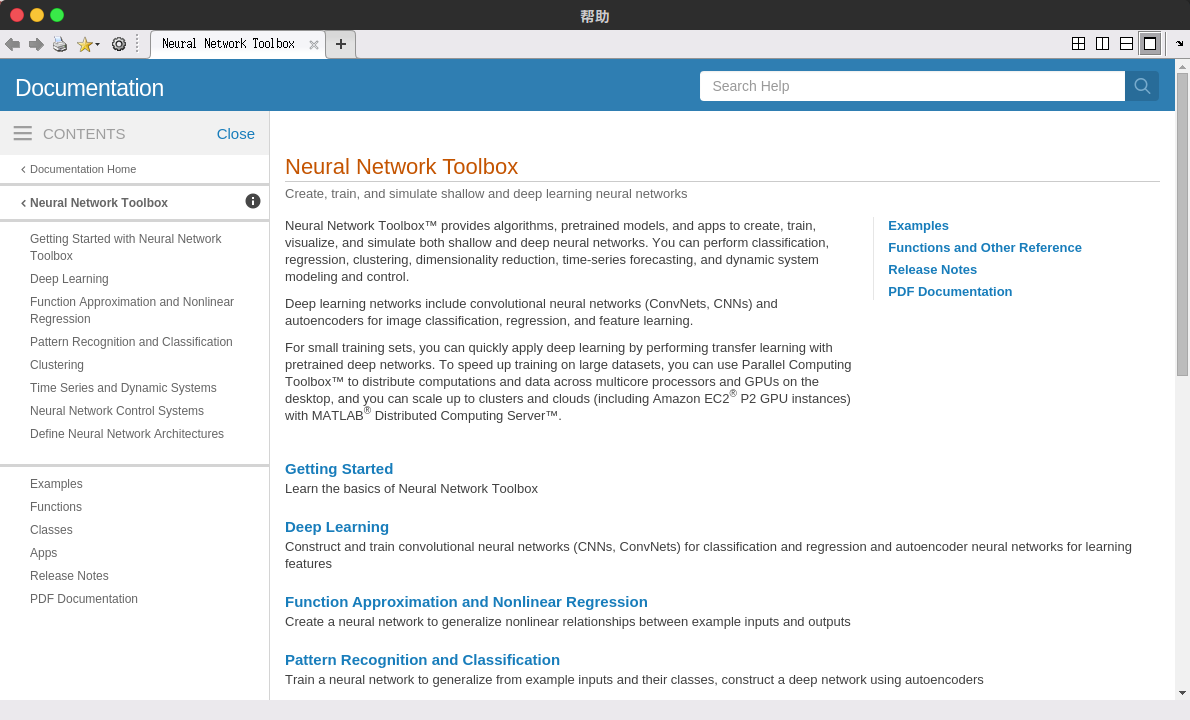The height and width of the screenshot is (720, 1190).
Task: Click the forward navigation arrow
Action: coord(36,44)
